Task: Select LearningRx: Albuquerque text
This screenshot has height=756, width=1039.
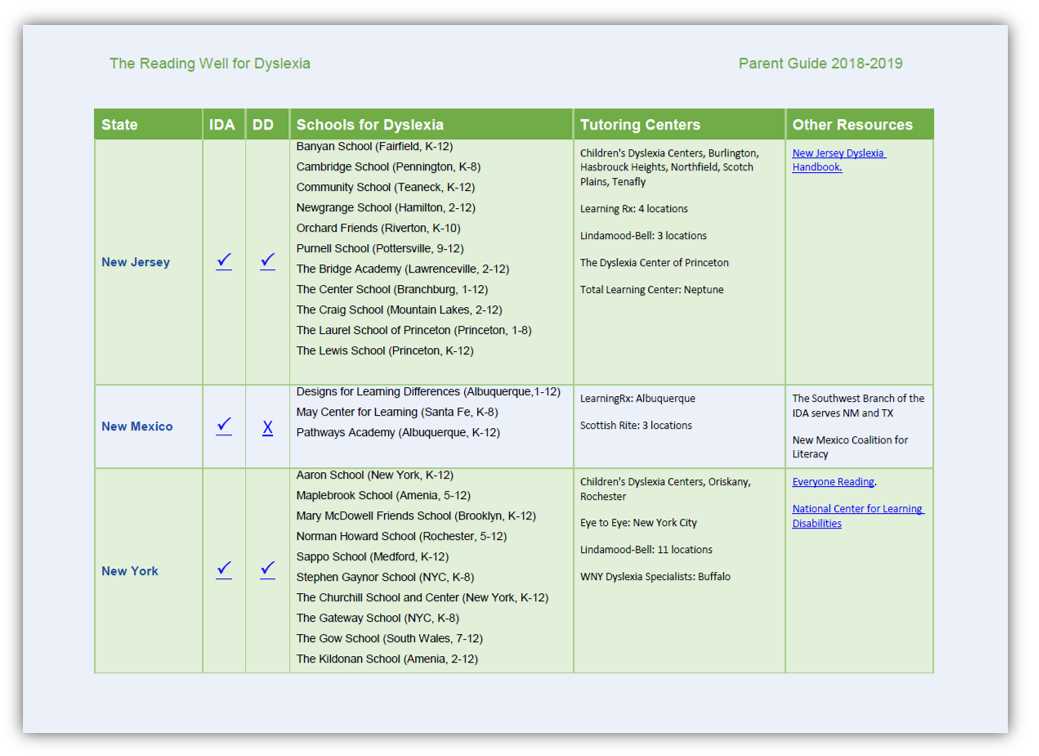Action: pyautogui.click(x=637, y=398)
